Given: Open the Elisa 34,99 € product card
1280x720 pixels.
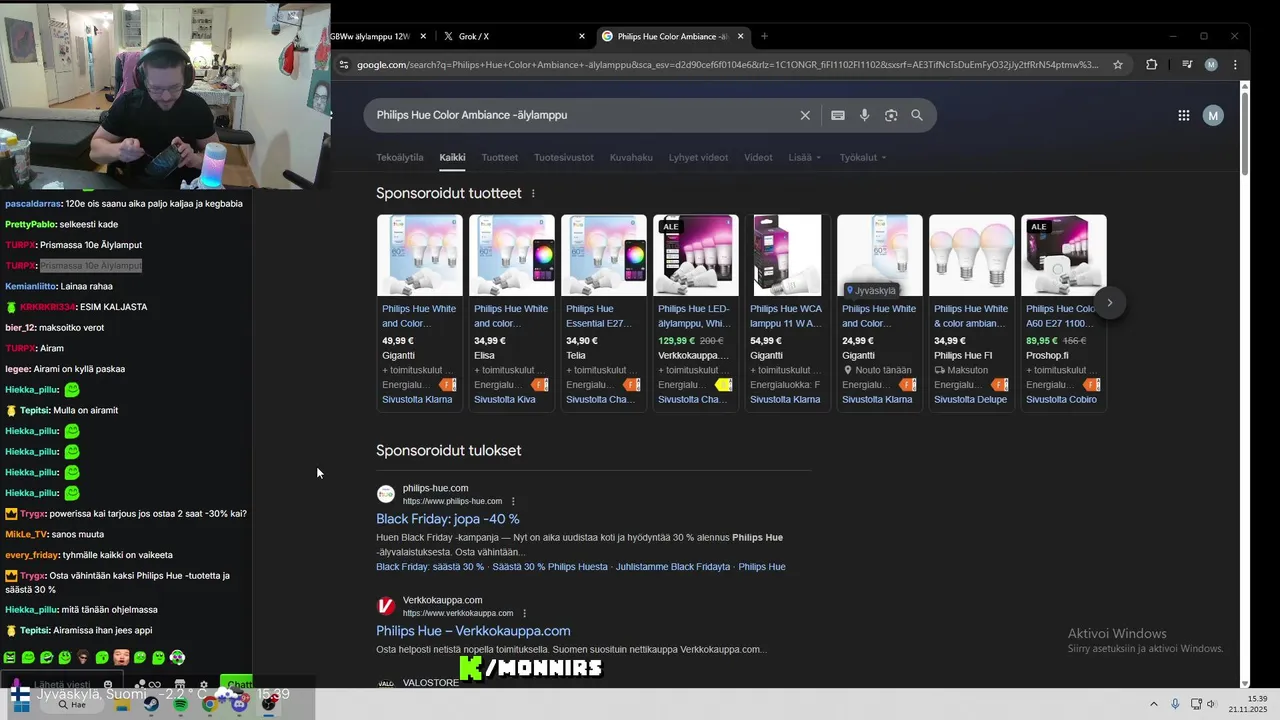Looking at the screenshot, I should point(512,312).
